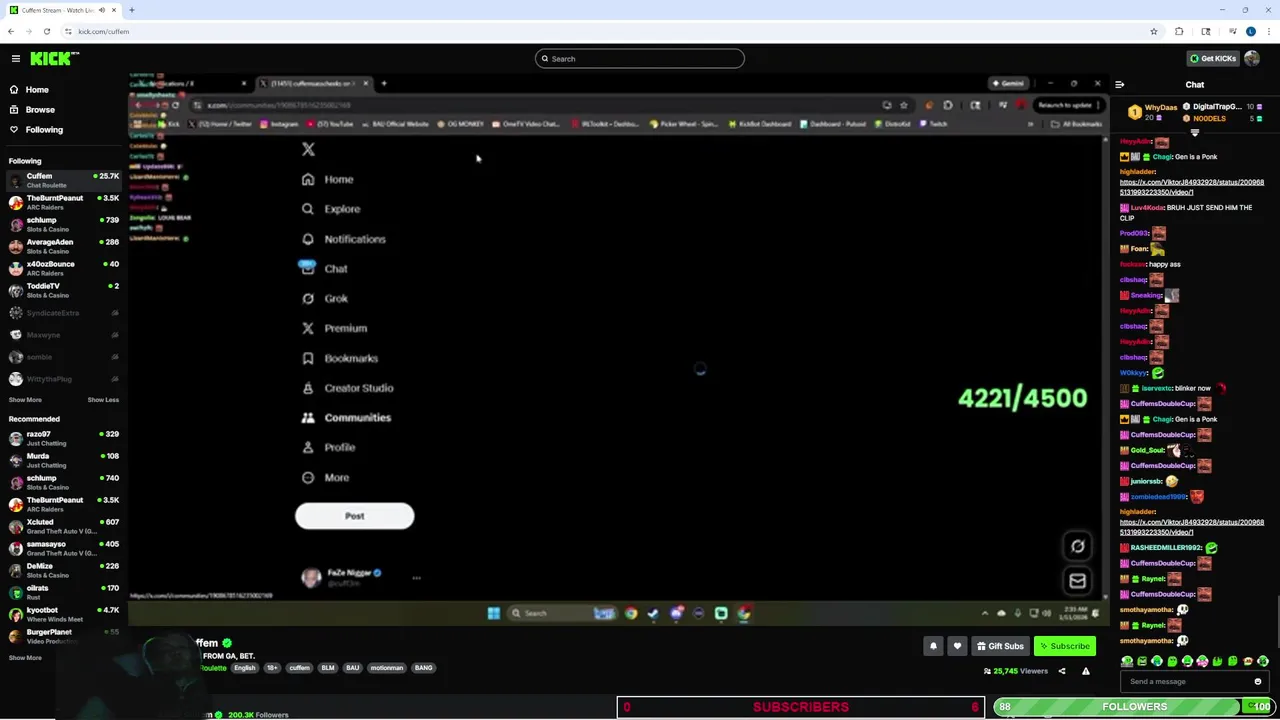This screenshot has height=720, width=1280.
Task: Open TheBurntPeanut channel in Following list
Action: point(63,202)
